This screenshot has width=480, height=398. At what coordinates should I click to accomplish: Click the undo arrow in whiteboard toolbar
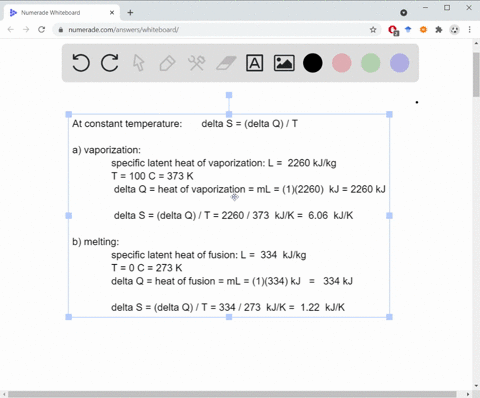click(x=81, y=63)
